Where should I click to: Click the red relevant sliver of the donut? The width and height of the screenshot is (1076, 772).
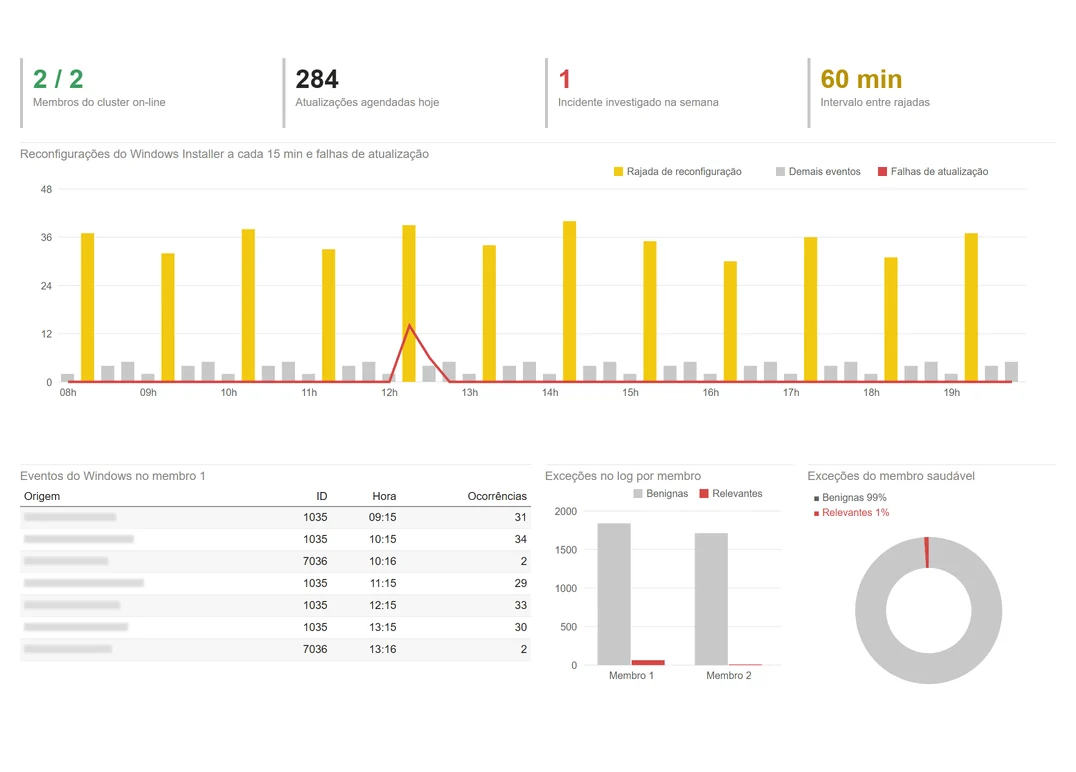[927, 552]
